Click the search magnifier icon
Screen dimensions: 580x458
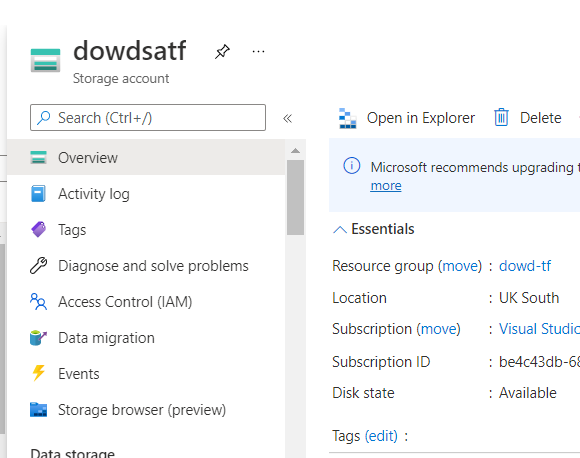point(44,118)
